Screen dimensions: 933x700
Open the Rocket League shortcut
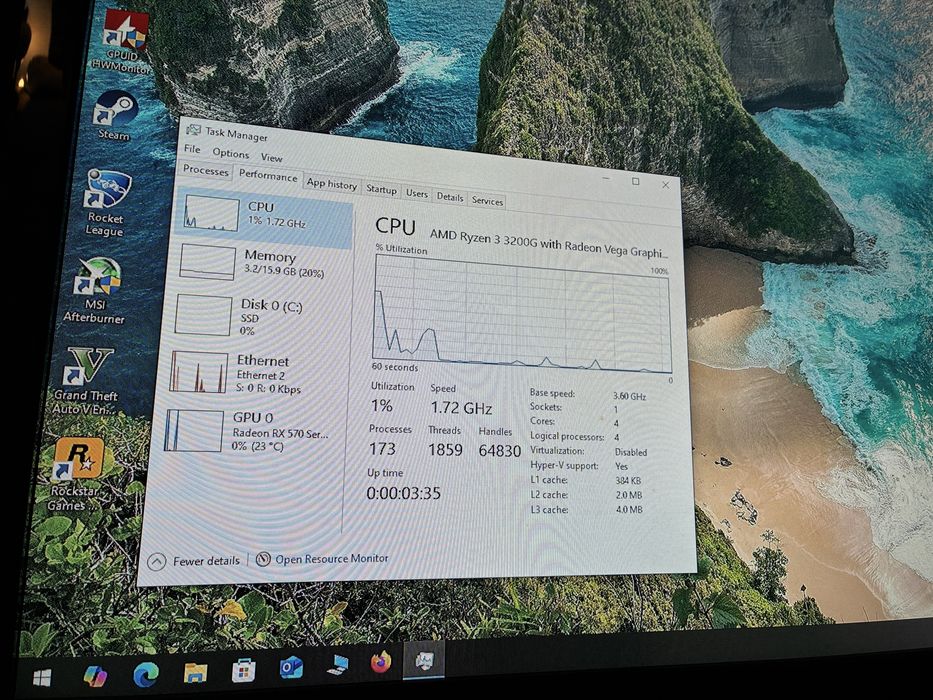[107, 202]
